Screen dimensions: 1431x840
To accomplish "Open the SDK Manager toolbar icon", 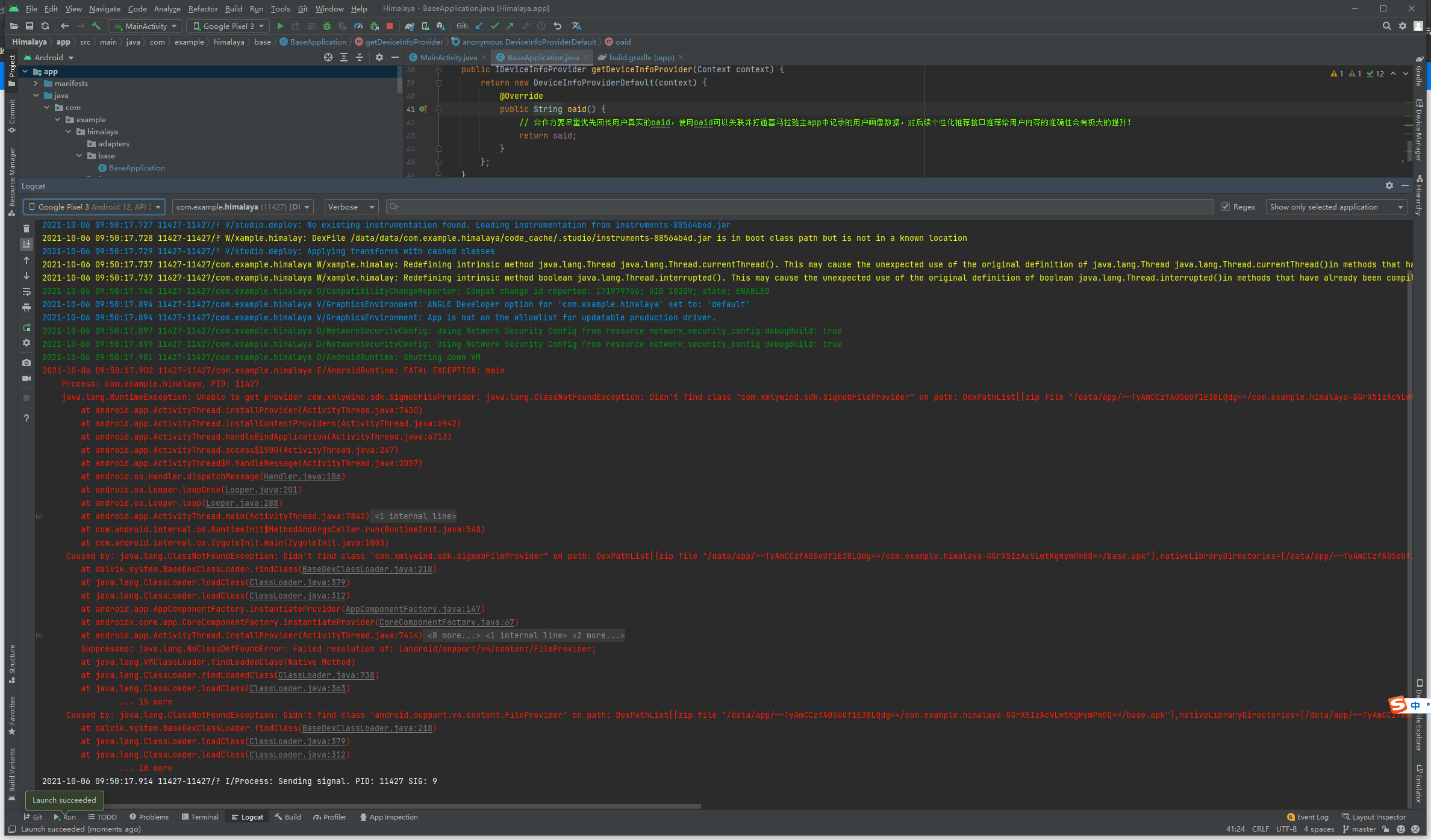I will click(441, 26).
